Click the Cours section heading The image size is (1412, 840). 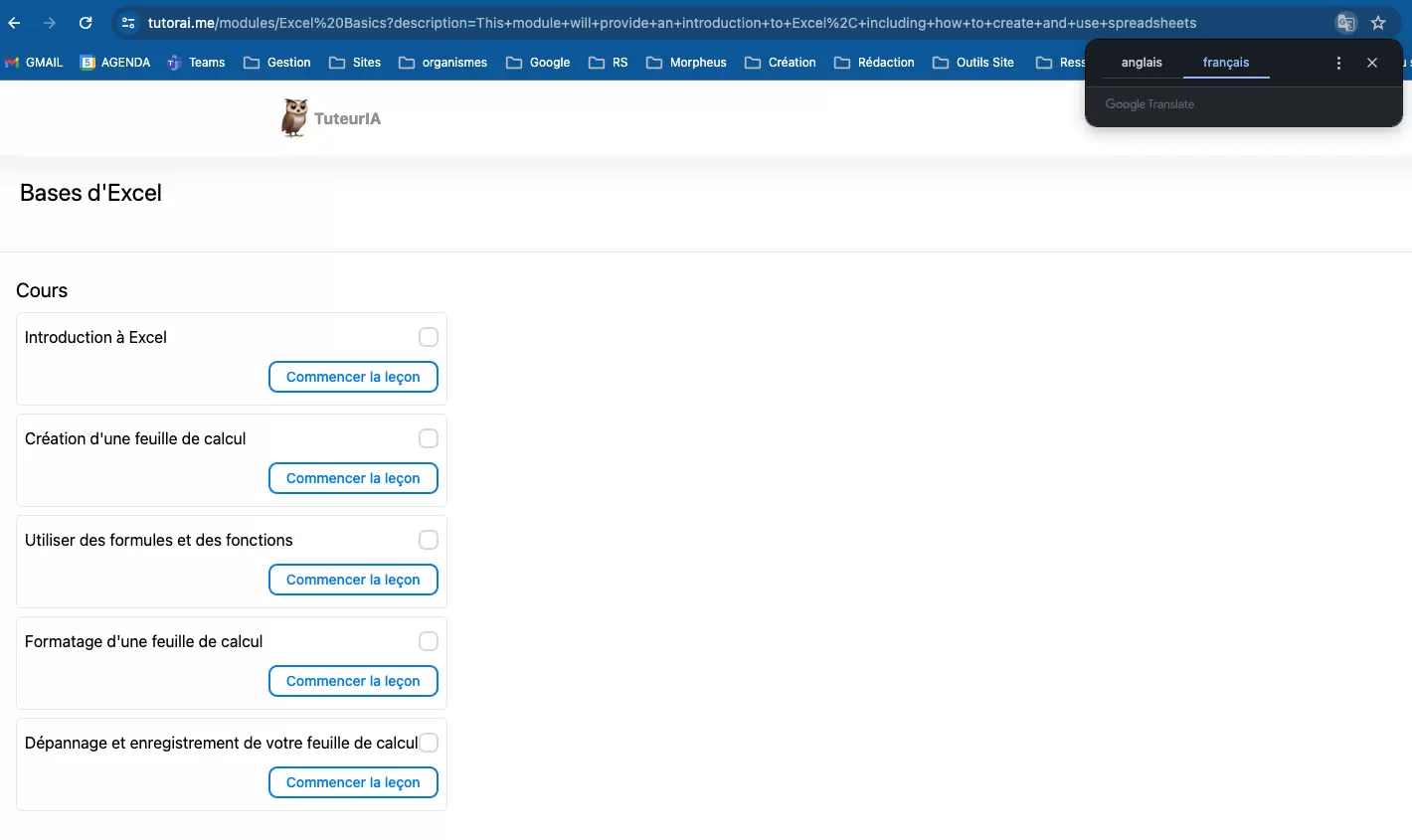click(42, 290)
